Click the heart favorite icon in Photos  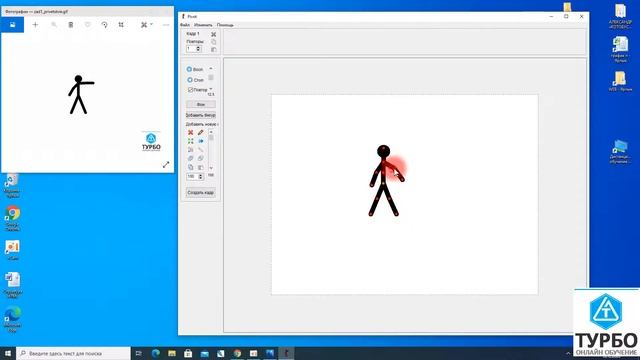87,25
